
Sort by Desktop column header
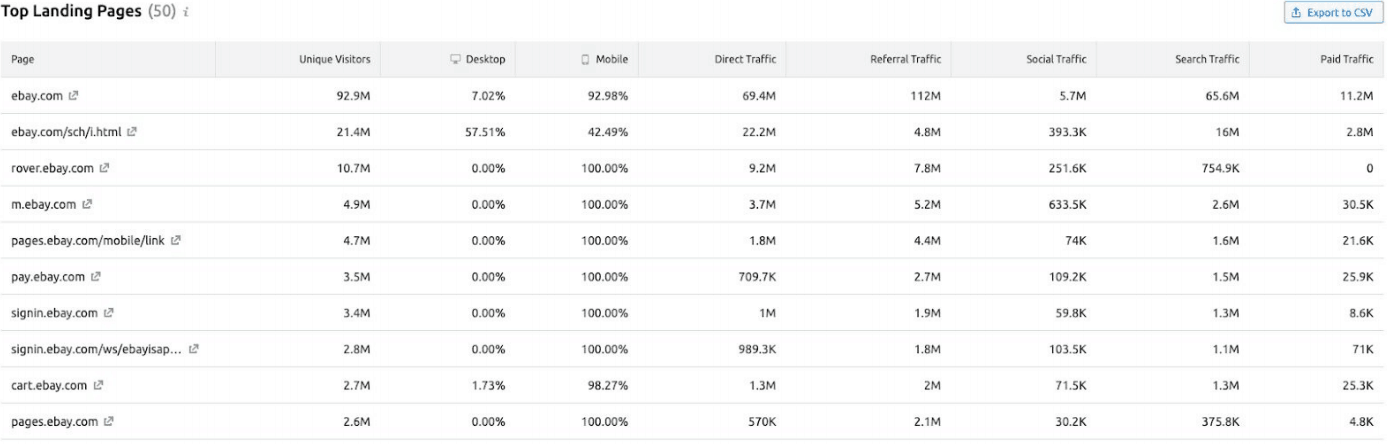[478, 59]
